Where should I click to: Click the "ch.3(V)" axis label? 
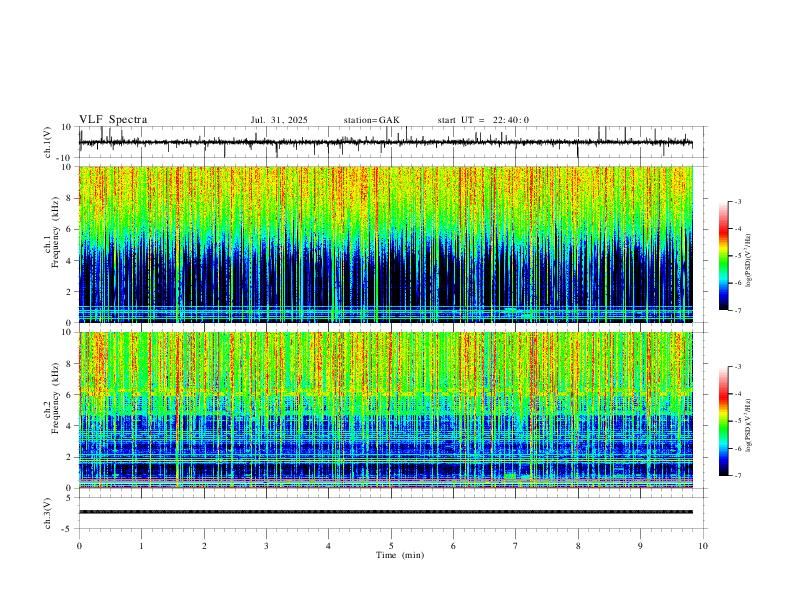click(x=48, y=513)
